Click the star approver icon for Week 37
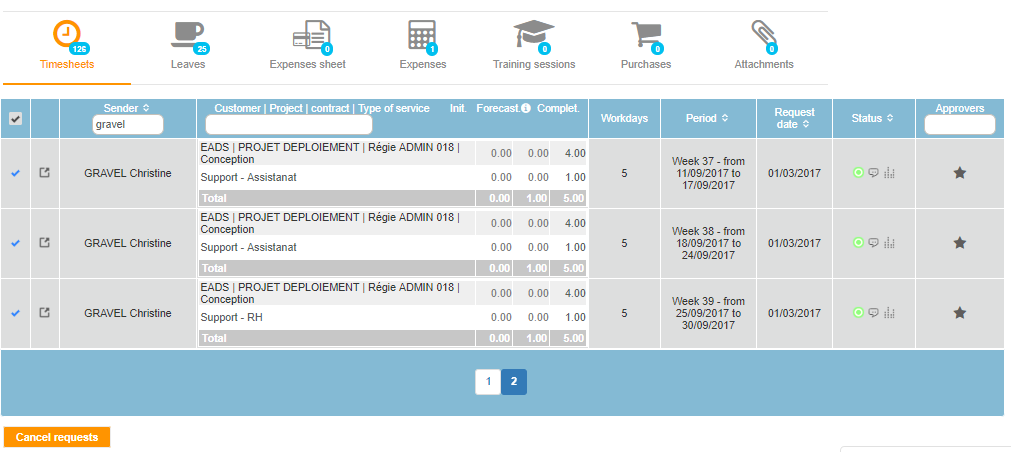 pyautogui.click(x=959, y=173)
